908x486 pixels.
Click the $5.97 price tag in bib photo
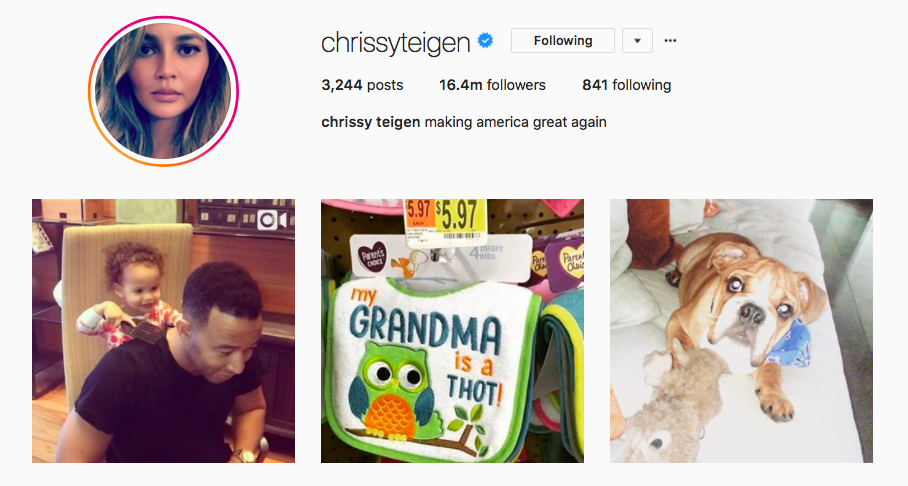coord(443,221)
